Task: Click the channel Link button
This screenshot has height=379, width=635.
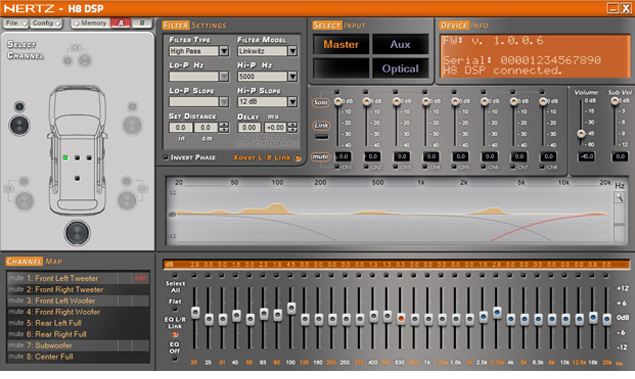Action: (x=321, y=126)
